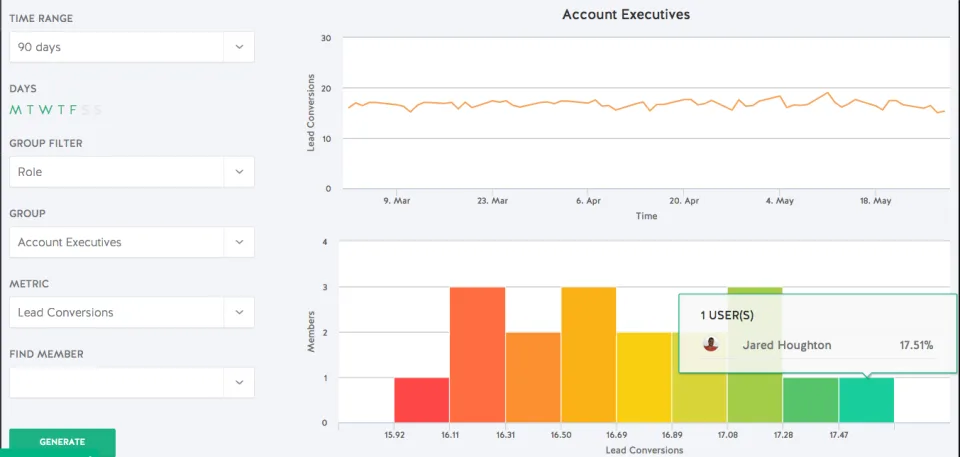Open the Find Member dropdown chevron
Viewport: 960px width, 457px height.
point(239,382)
